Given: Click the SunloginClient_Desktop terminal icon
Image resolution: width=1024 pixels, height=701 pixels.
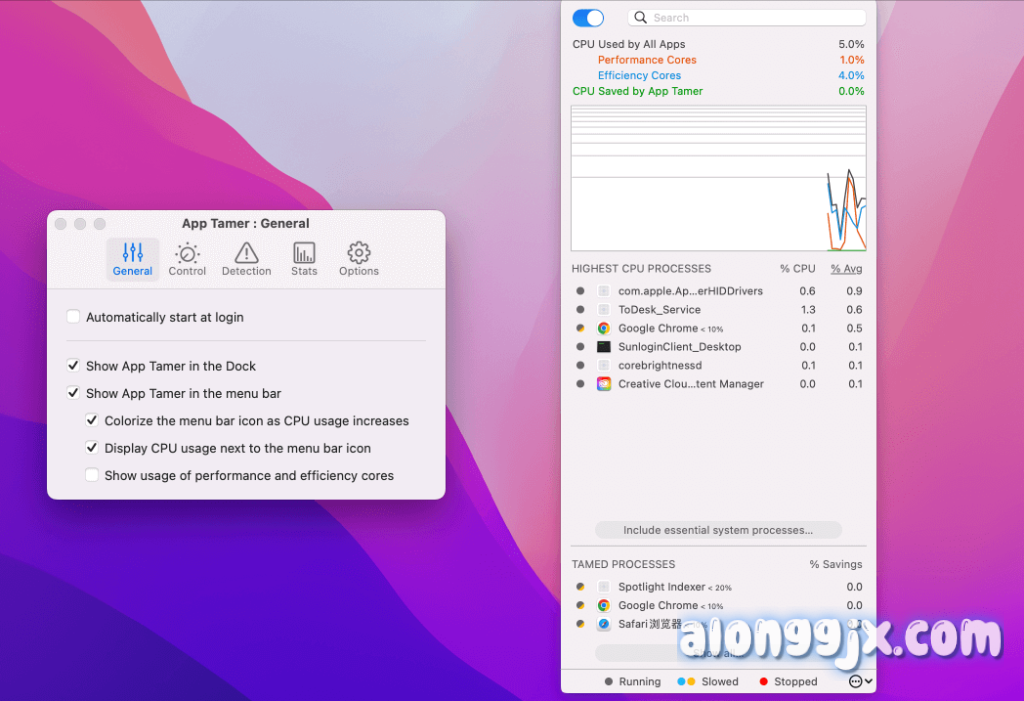Looking at the screenshot, I should point(604,347).
